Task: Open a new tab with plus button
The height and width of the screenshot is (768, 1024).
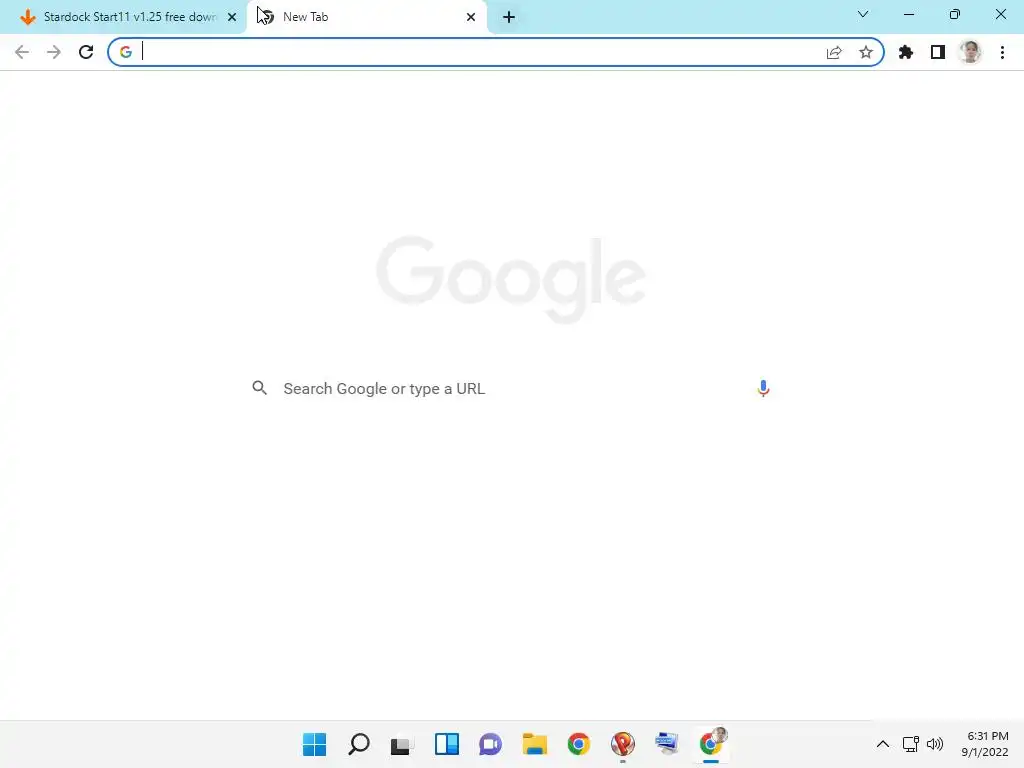Action: click(x=509, y=17)
